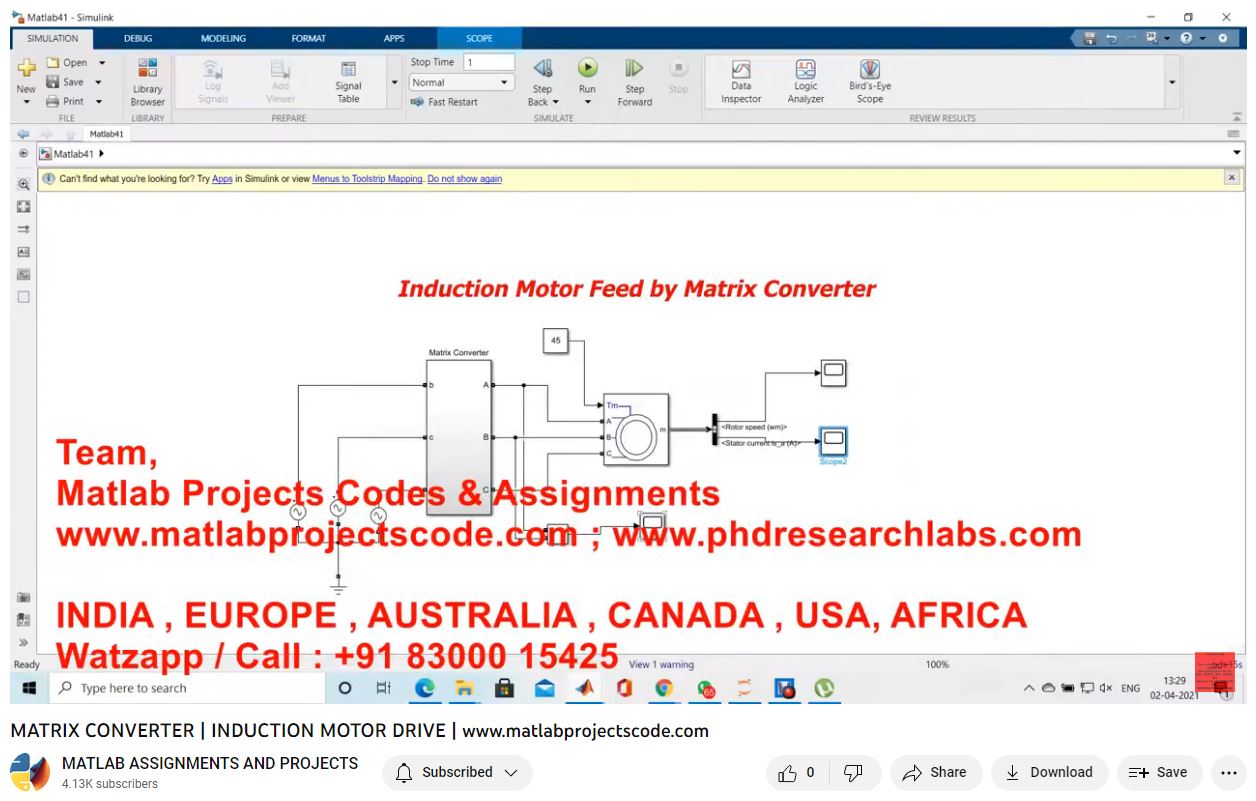Expand the Open dropdown arrow
This screenshot has height=801, width=1256.
[102, 63]
